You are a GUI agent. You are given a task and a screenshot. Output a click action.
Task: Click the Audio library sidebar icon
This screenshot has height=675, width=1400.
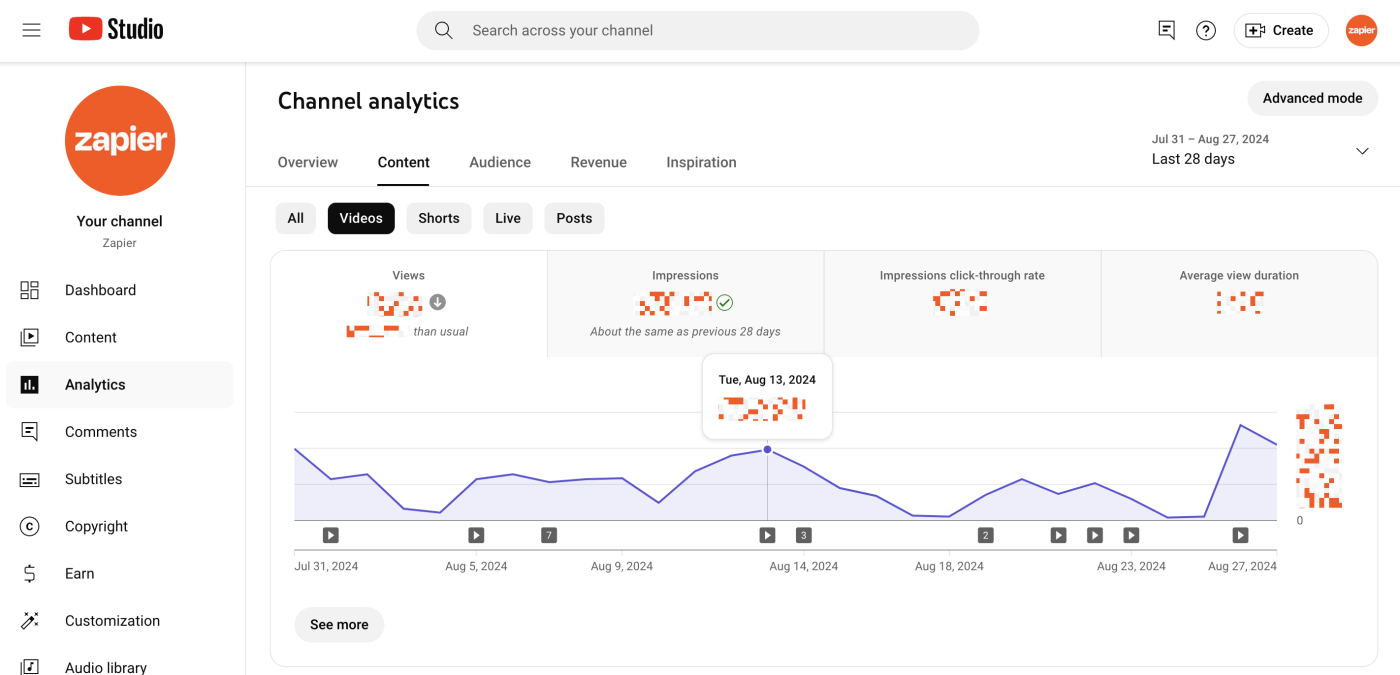click(x=30, y=667)
